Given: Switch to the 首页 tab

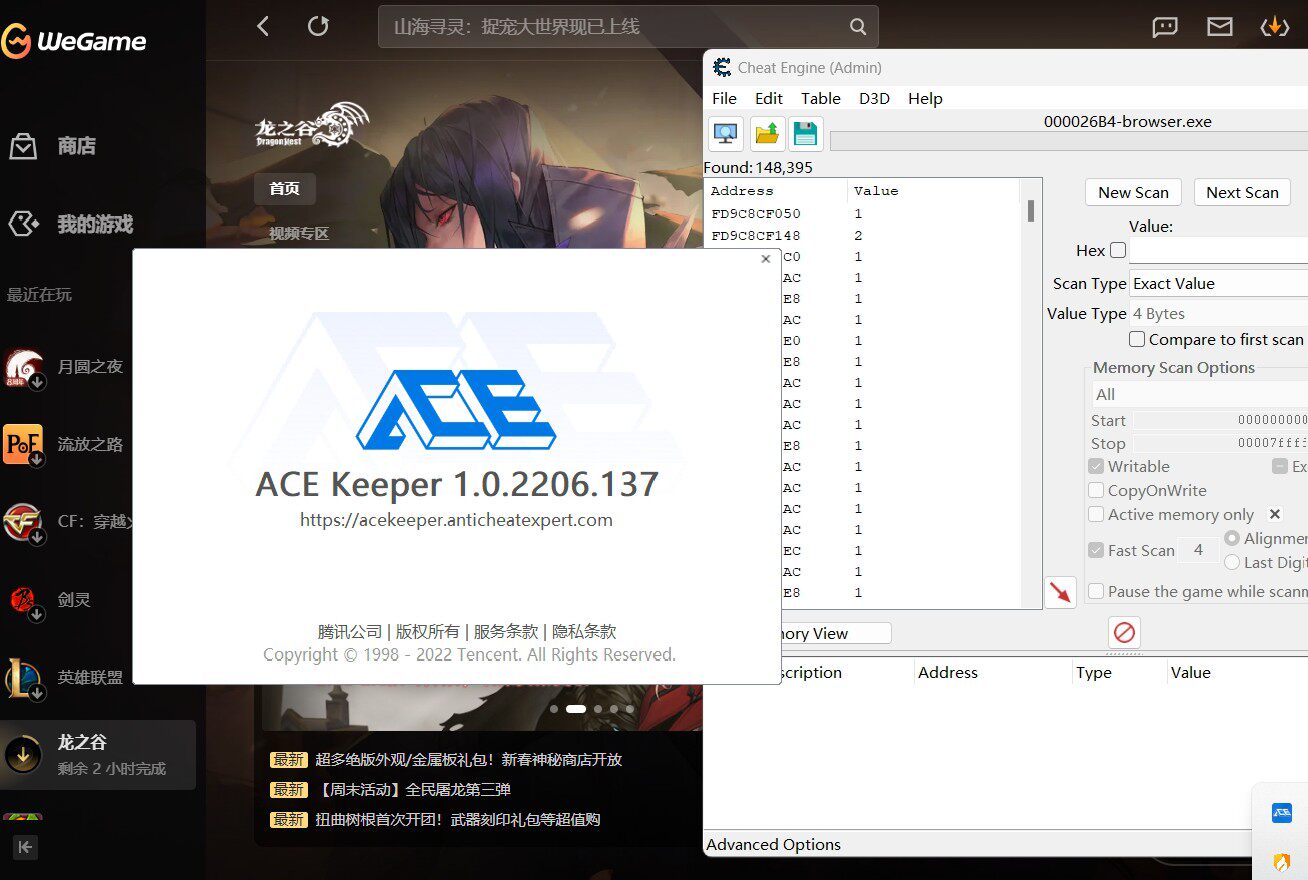Looking at the screenshot, I should (x=284, y=188).
